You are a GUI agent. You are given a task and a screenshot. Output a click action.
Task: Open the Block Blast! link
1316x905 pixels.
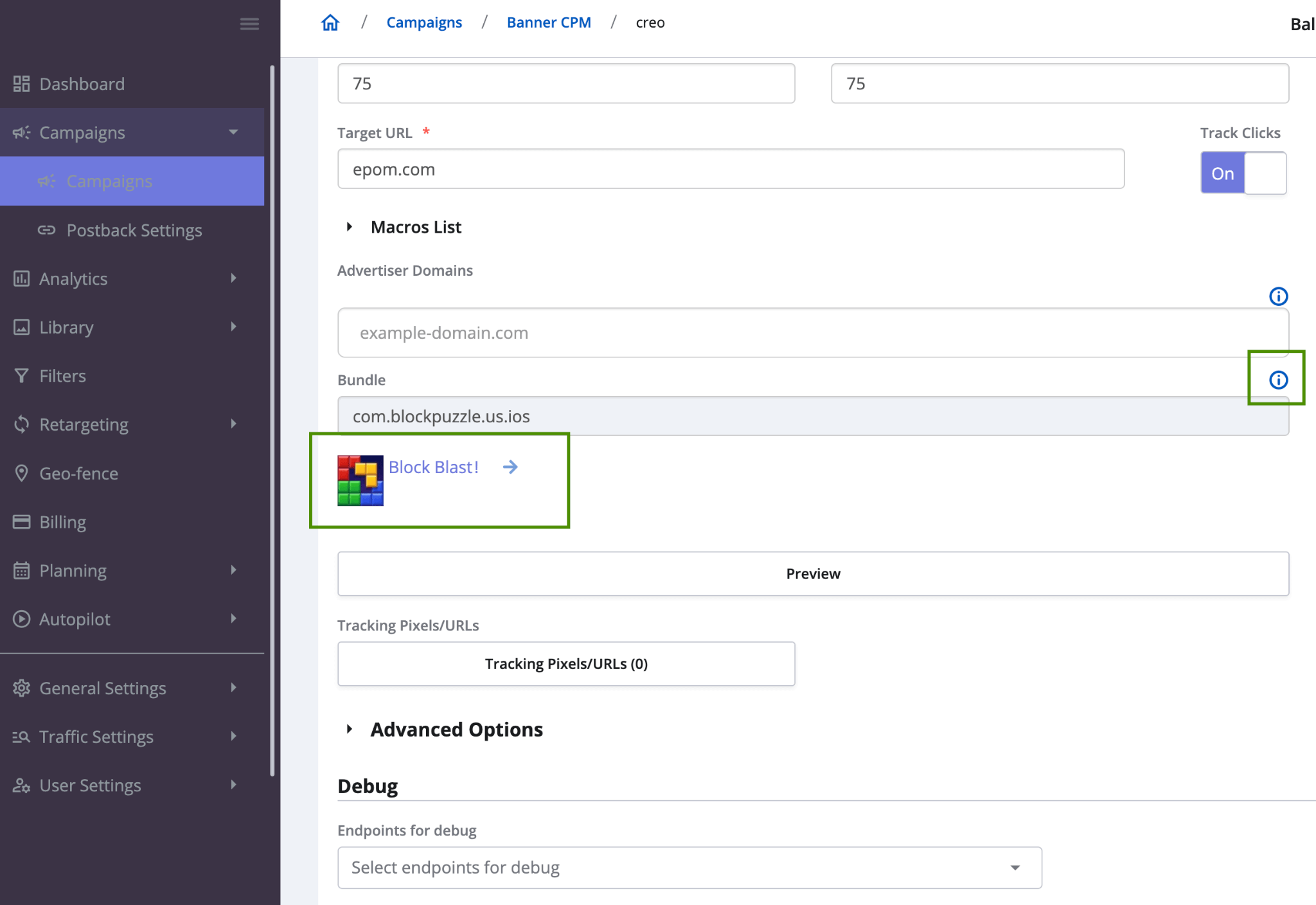434,467
